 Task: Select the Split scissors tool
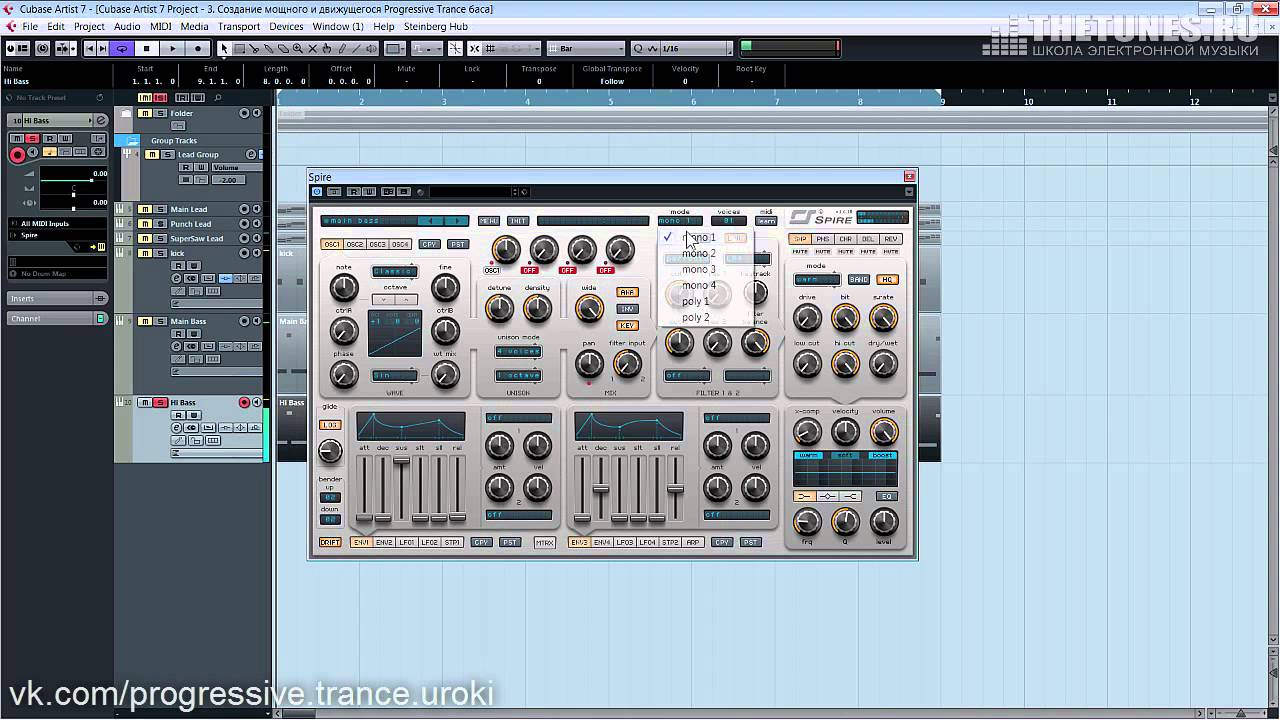point(255,48)
